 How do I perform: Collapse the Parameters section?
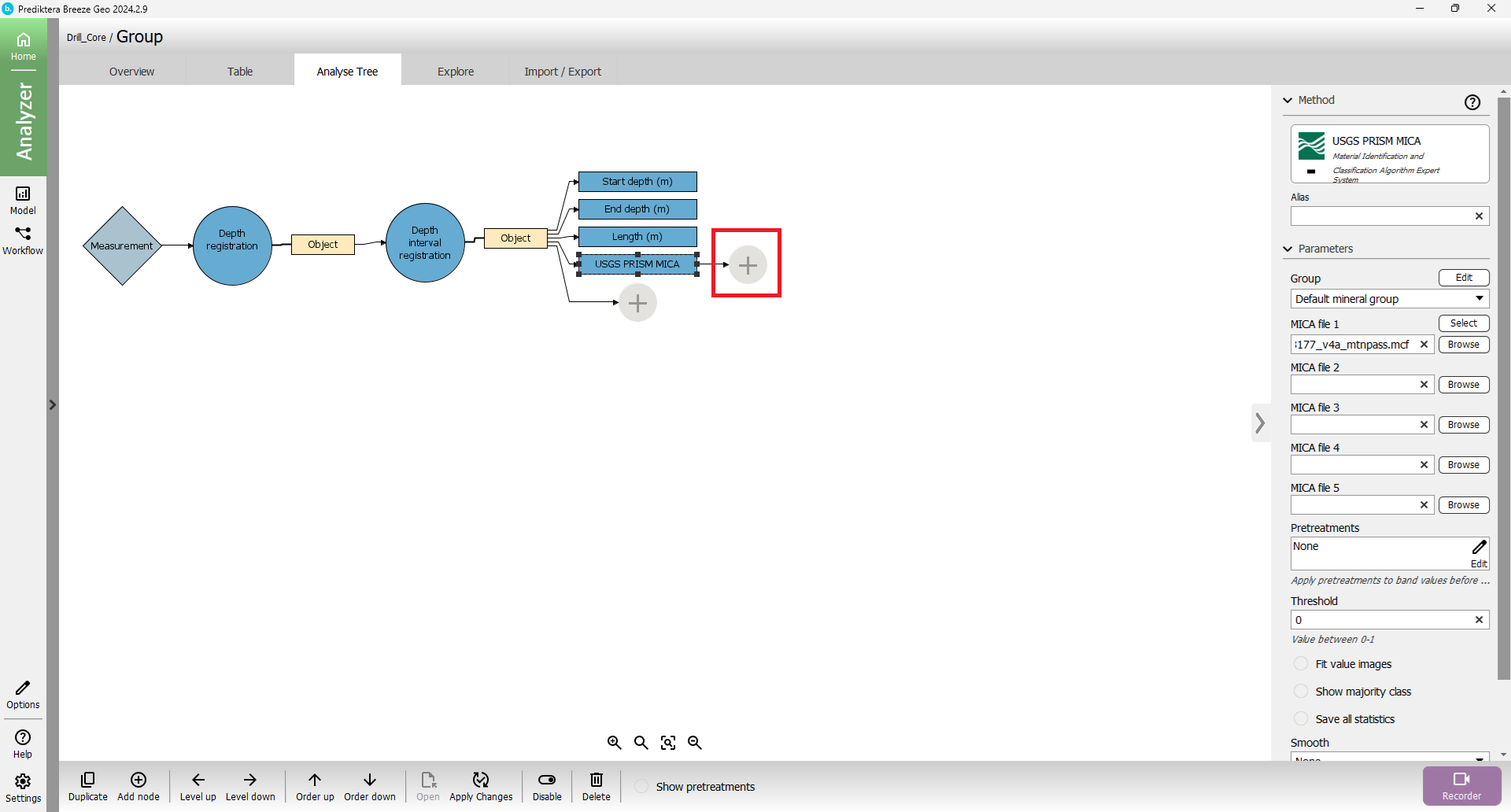pos(1288,249)
